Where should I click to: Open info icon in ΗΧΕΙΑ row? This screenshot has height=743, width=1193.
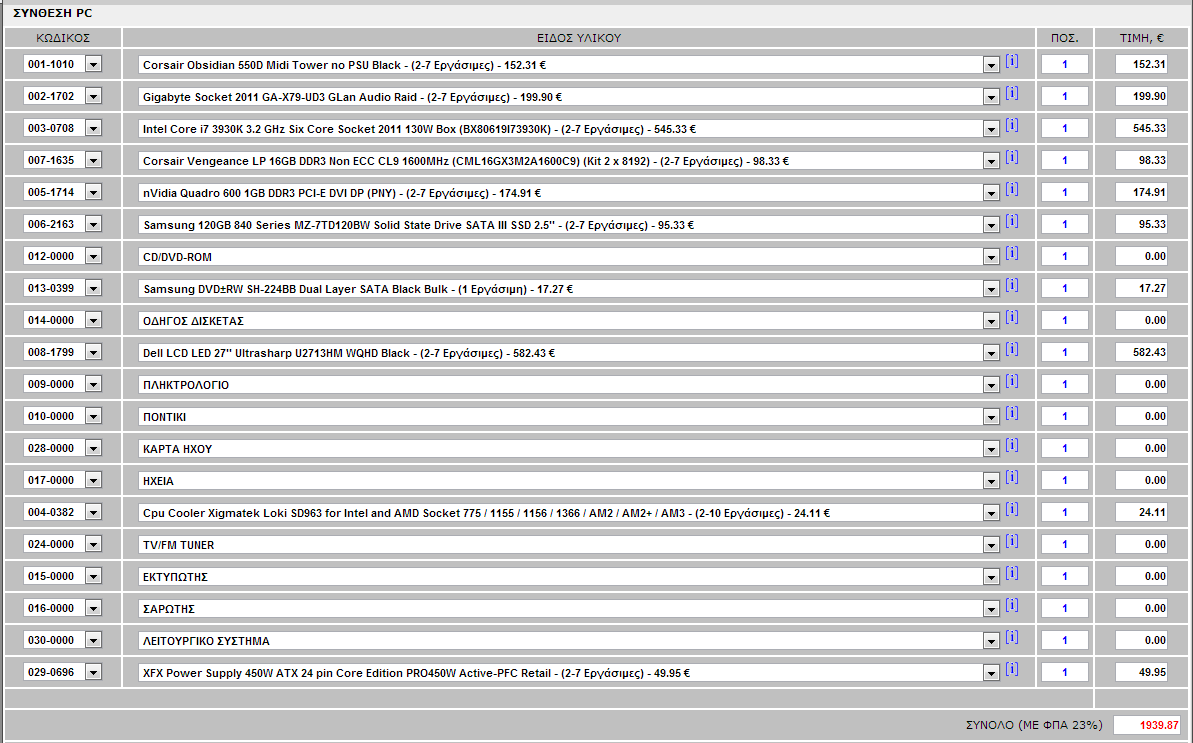click(x=1012, y=477)
